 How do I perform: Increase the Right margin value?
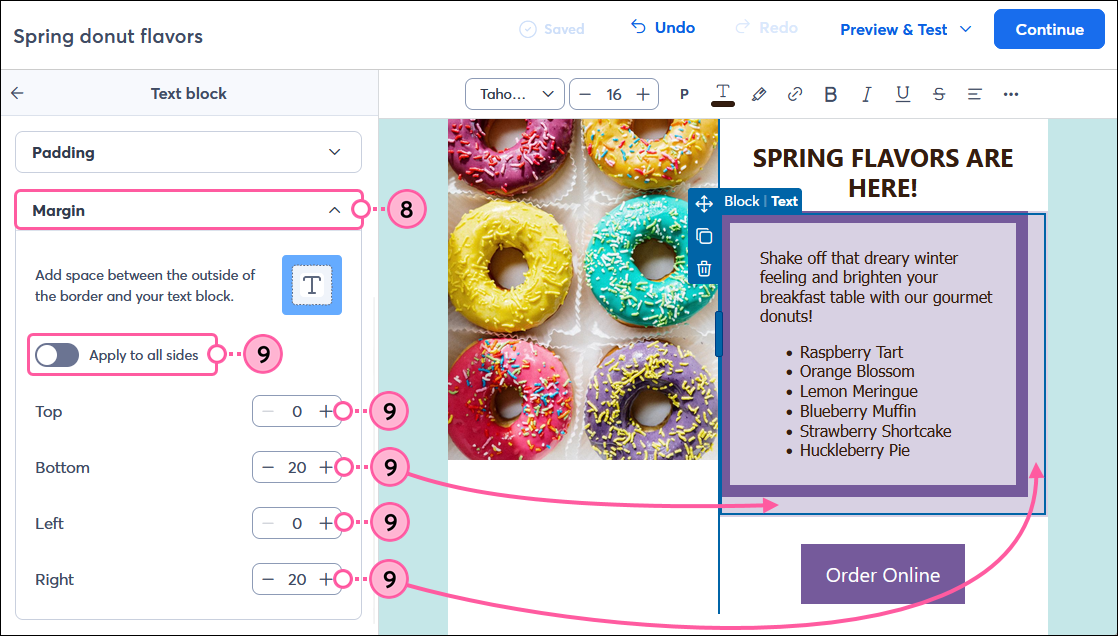pyautogui.click(x=325, y=580)
